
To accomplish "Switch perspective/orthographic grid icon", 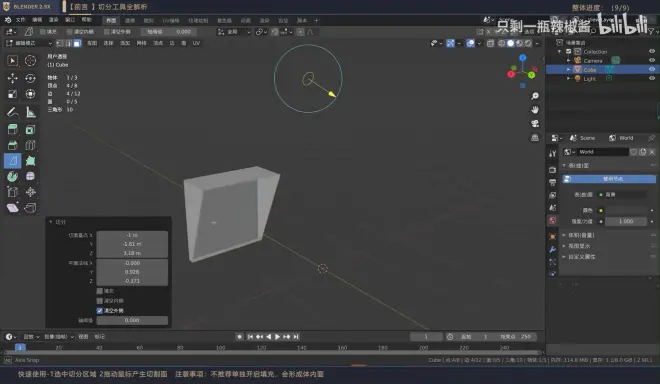I will pyautogui.click(x=535, y=138).
